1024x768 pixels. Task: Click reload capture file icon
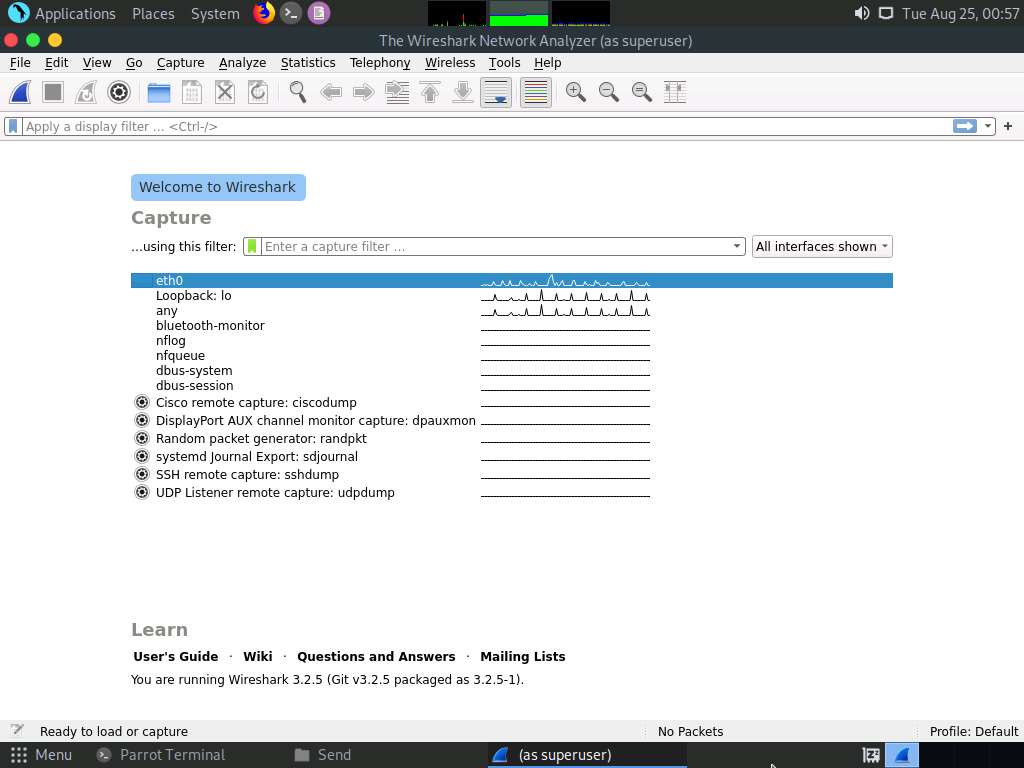[258, 92]
